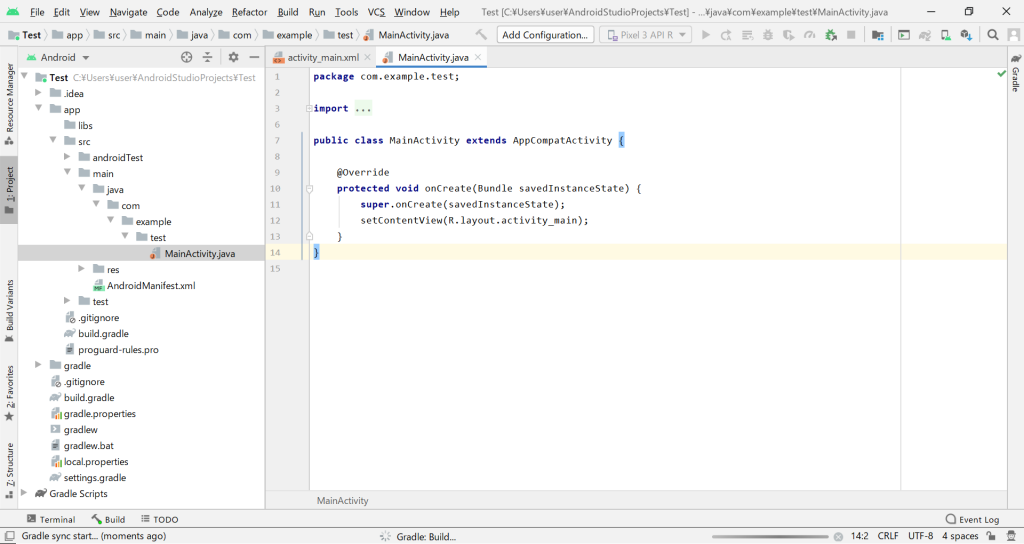The height and width of the screenshot is (544, 1024).
Task: Open the Refactor menu
Action: (x=249, y=12)
